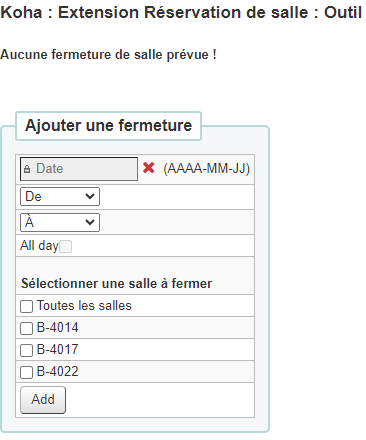Screen dimensions: 366x440
Task: Click the 'All day' label text
Action: [x=39, y=246]
